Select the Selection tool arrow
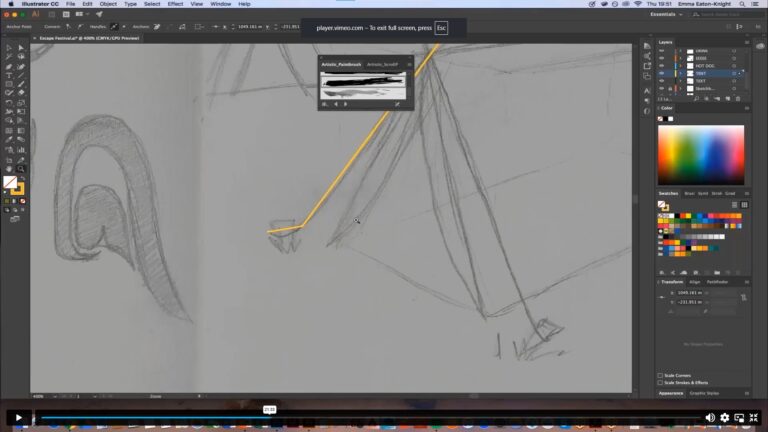Screen dimensions: 768x432 point(9,48)
